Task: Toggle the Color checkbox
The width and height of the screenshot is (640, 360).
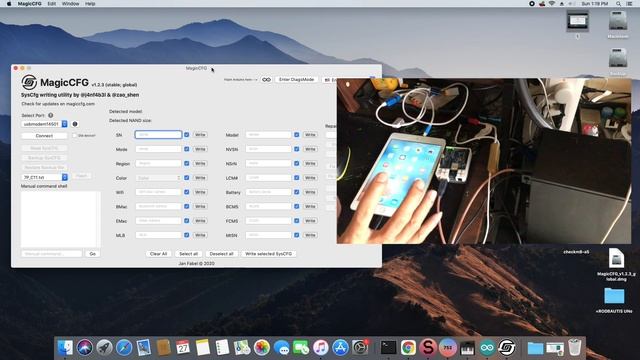Action: [187, 178]
